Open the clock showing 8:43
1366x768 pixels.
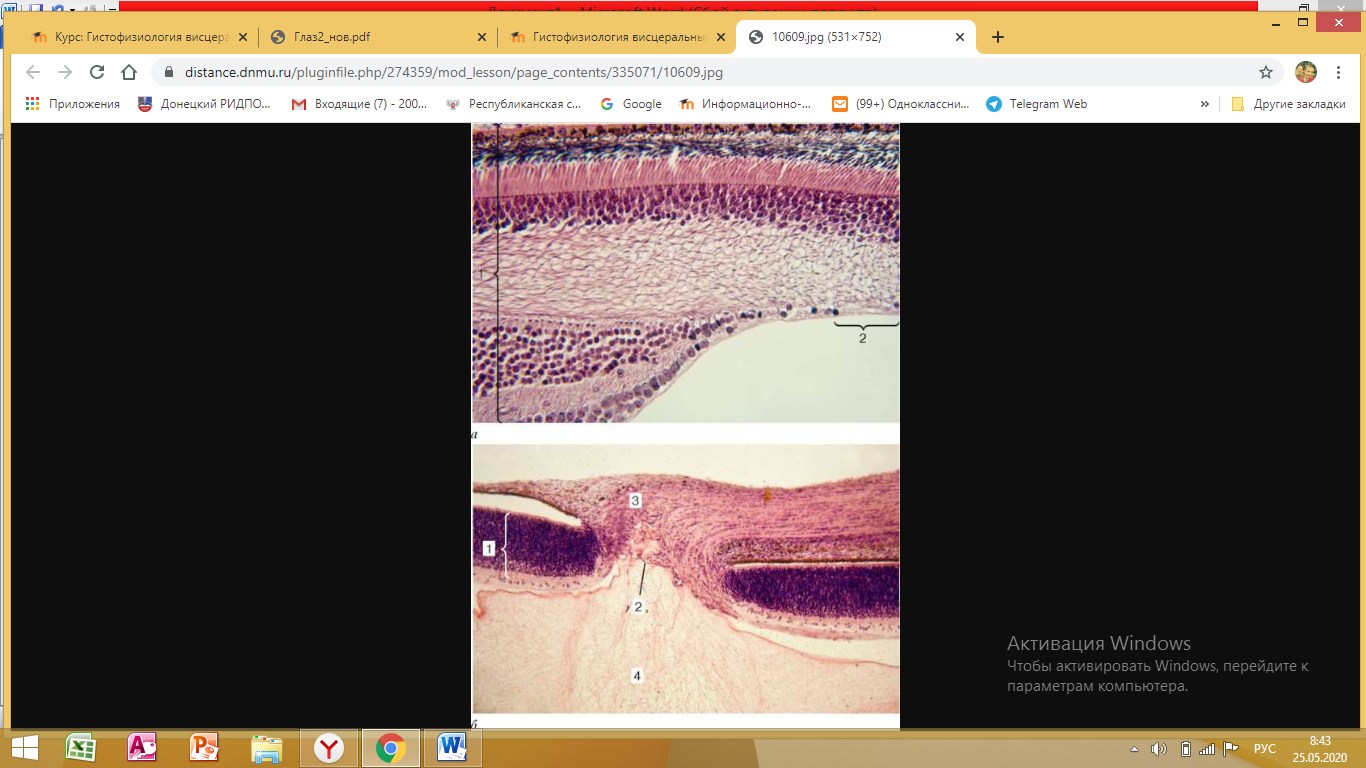pos(1320,748)
